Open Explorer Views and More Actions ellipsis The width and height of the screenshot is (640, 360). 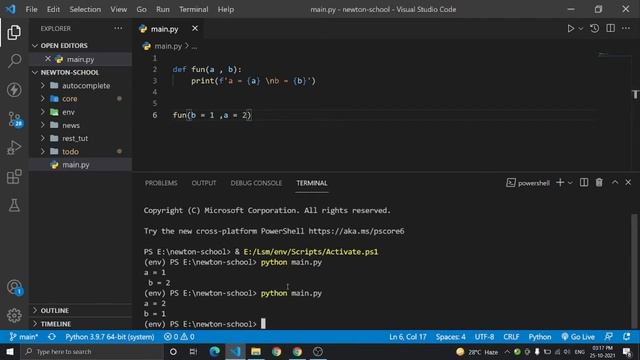(118, 28)
